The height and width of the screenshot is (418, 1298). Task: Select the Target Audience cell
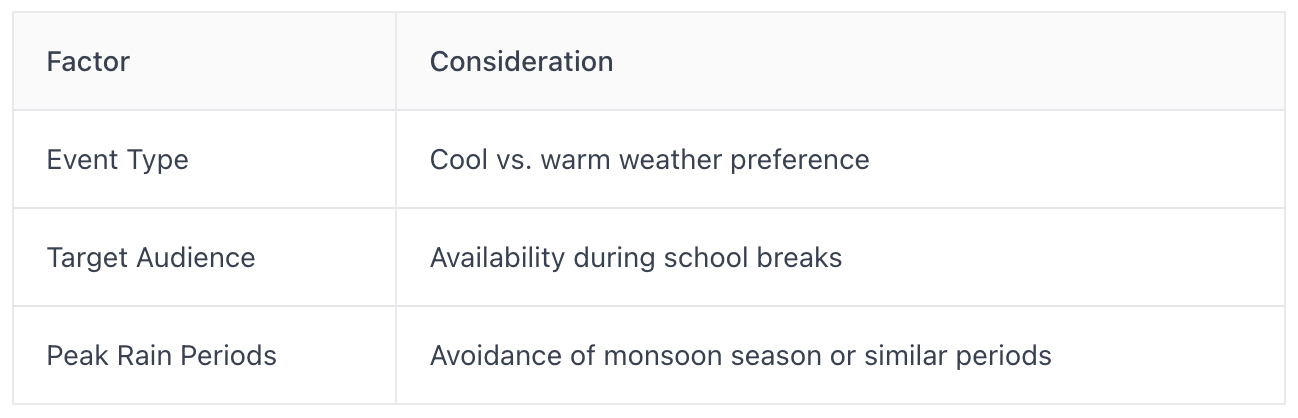click(x=204, y=257)
